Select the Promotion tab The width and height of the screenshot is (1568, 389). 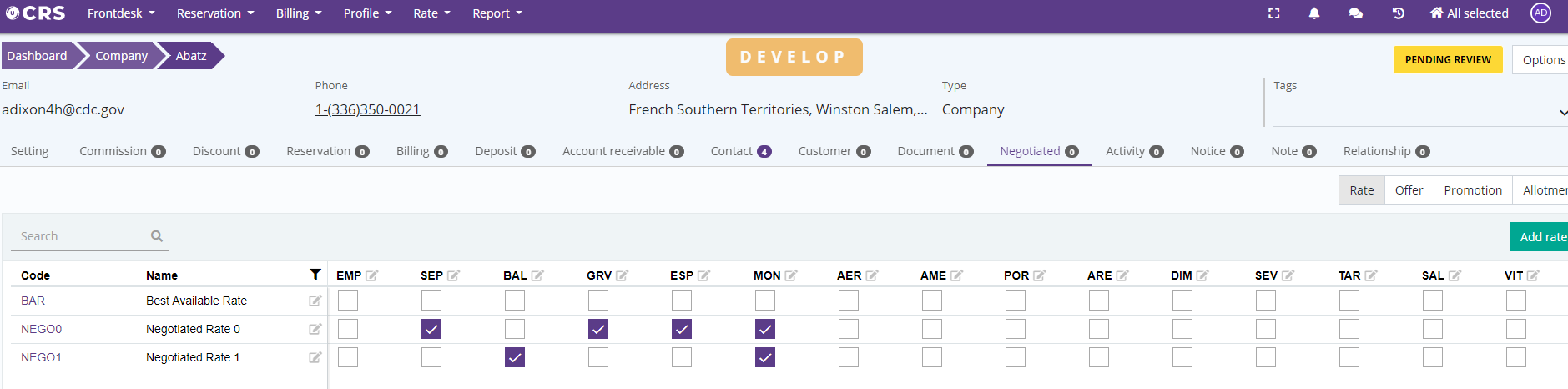[x=1472, y=190]
